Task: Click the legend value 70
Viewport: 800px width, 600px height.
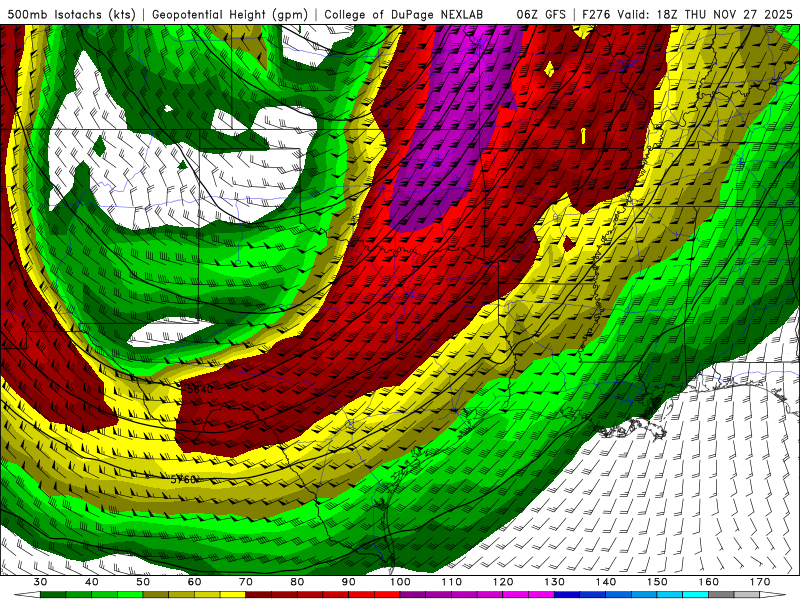Action: pos(246,582)
